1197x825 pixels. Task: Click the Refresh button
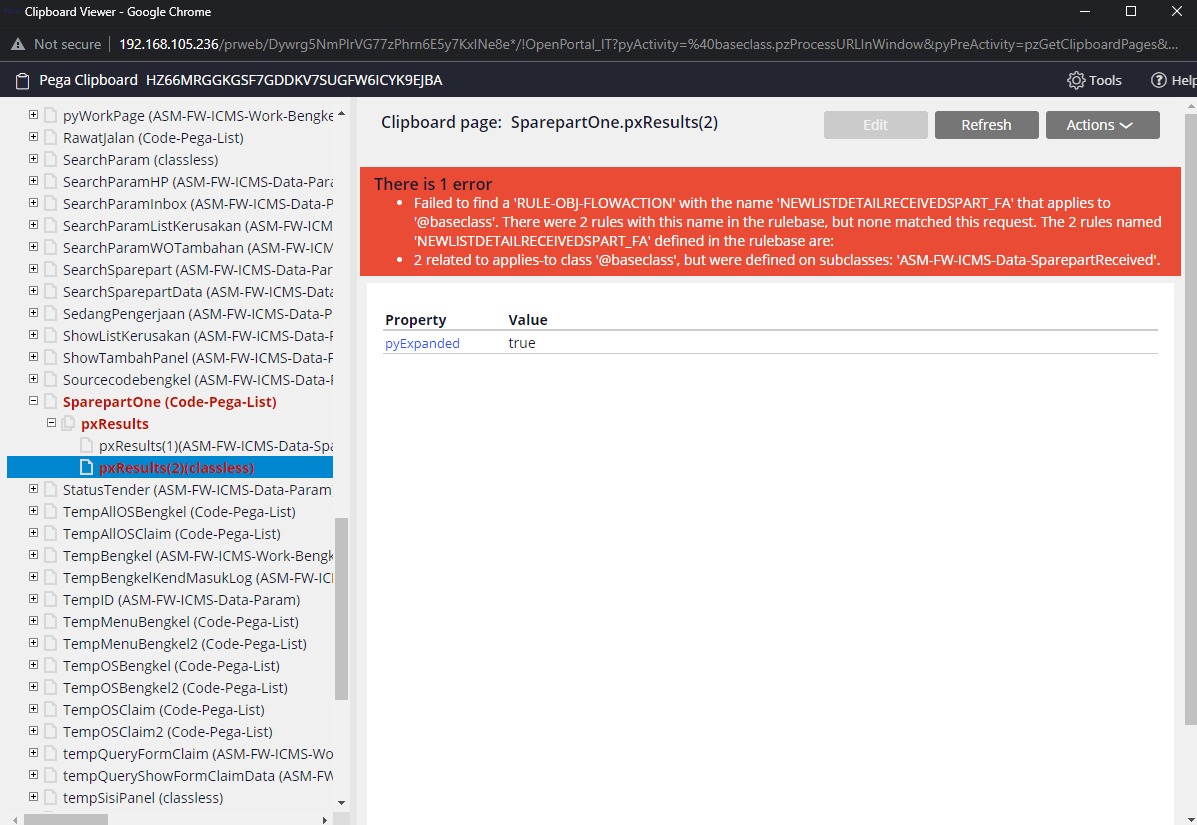(x=986, y=124)
